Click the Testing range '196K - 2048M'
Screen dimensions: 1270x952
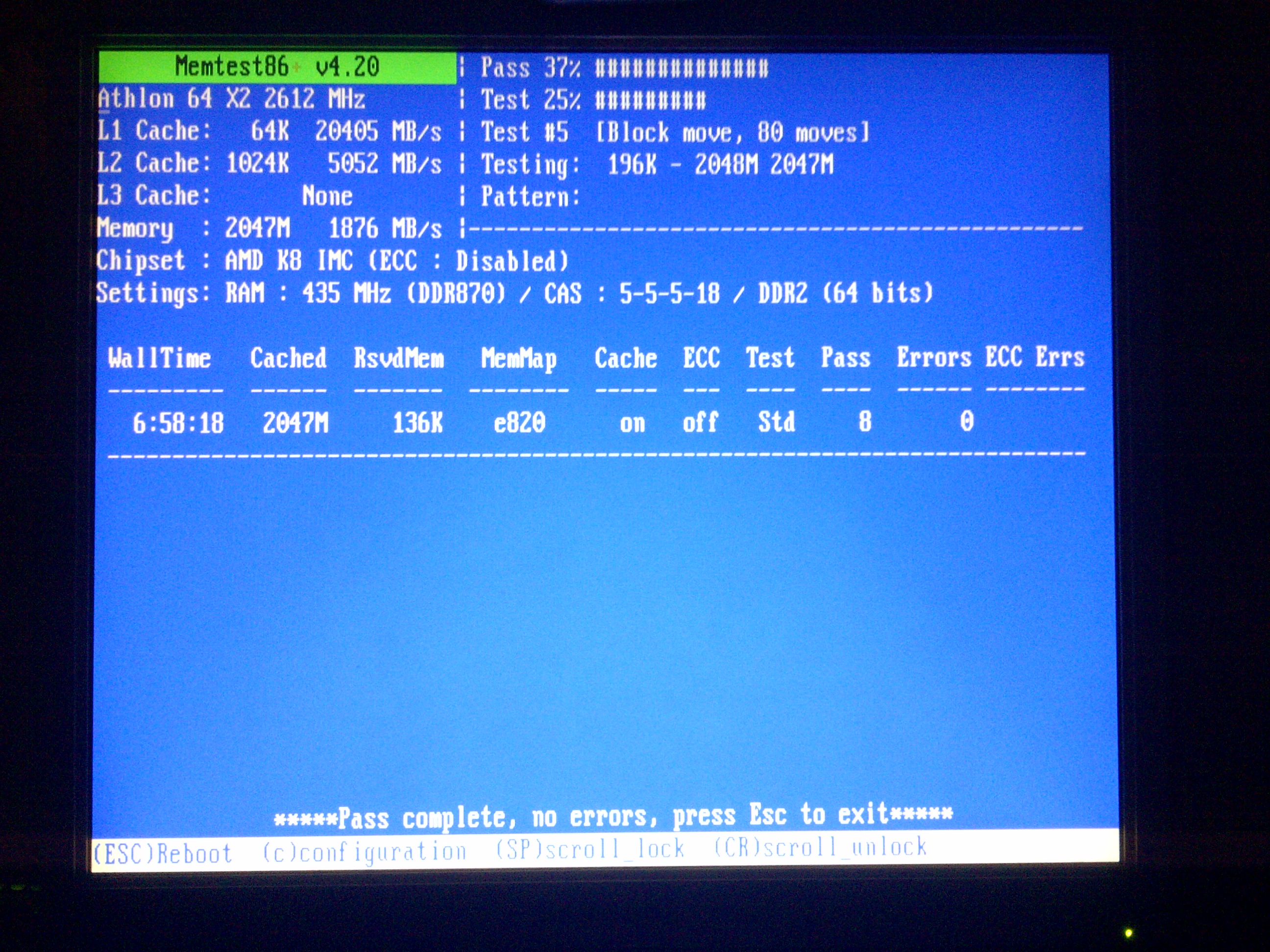click(683, 165)
